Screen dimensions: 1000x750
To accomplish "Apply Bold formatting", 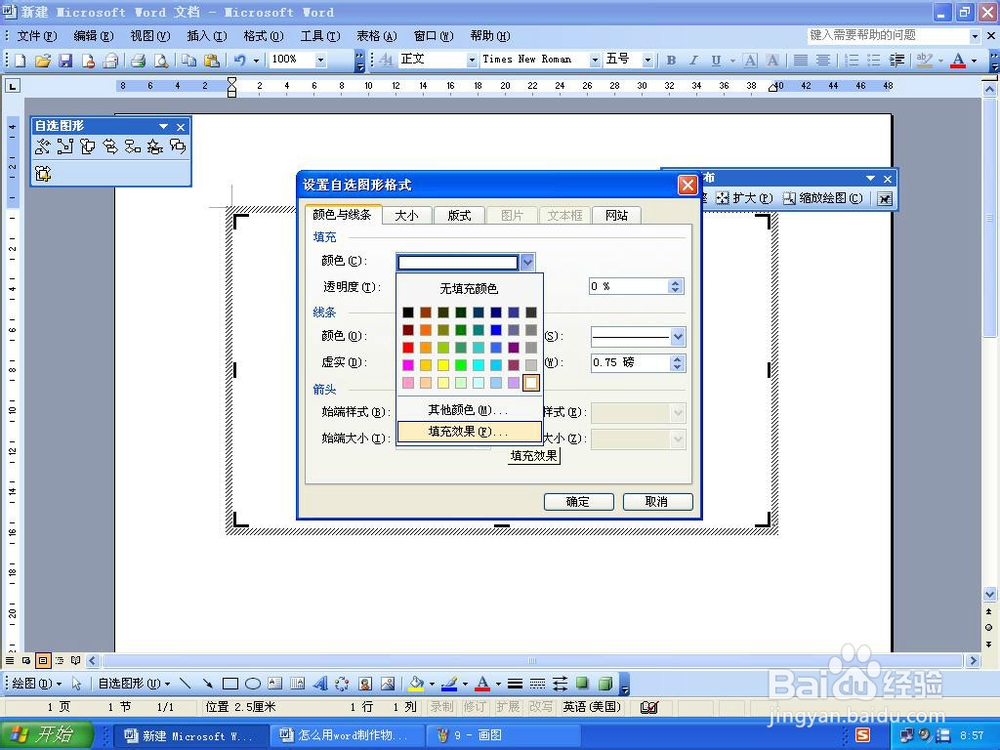I will 671,61.
